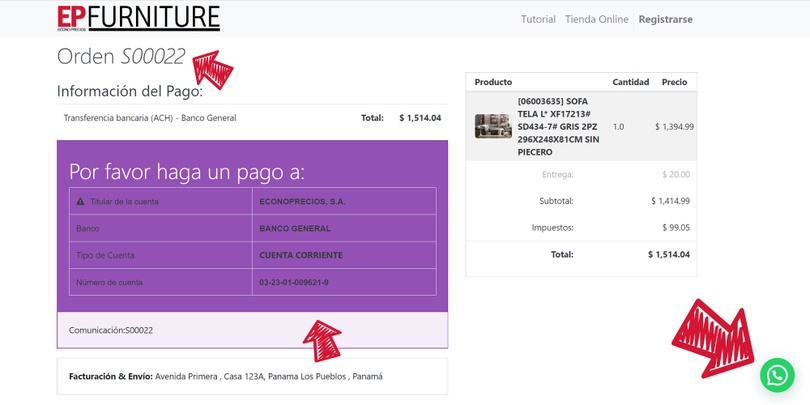810x405 pixels.
Task: Open the WhatsApp chat bubble
Action: click(x=777, y=375)
